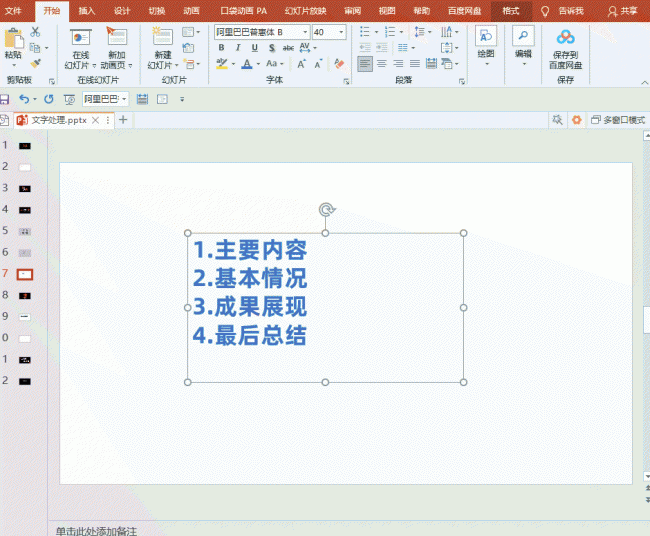Toggle bold formatting
Viewport: 650px width, 536px height.
[221, 48]
